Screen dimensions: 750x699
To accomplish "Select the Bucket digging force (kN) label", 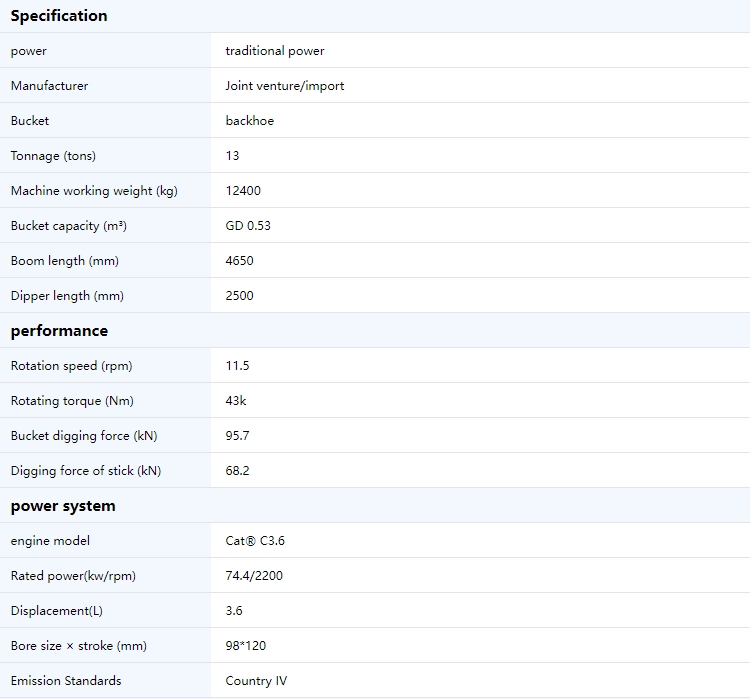I will click(x=84, y=436).
